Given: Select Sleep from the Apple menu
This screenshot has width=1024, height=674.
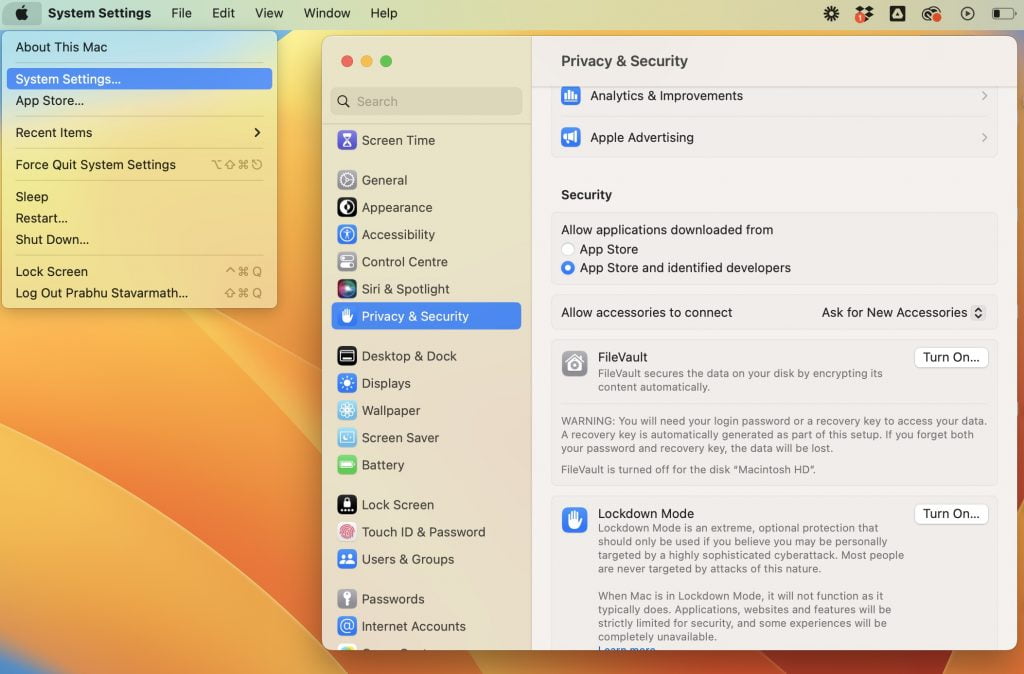Looking at the screenshot, I should pyautogui.click(x=139, y=197).
